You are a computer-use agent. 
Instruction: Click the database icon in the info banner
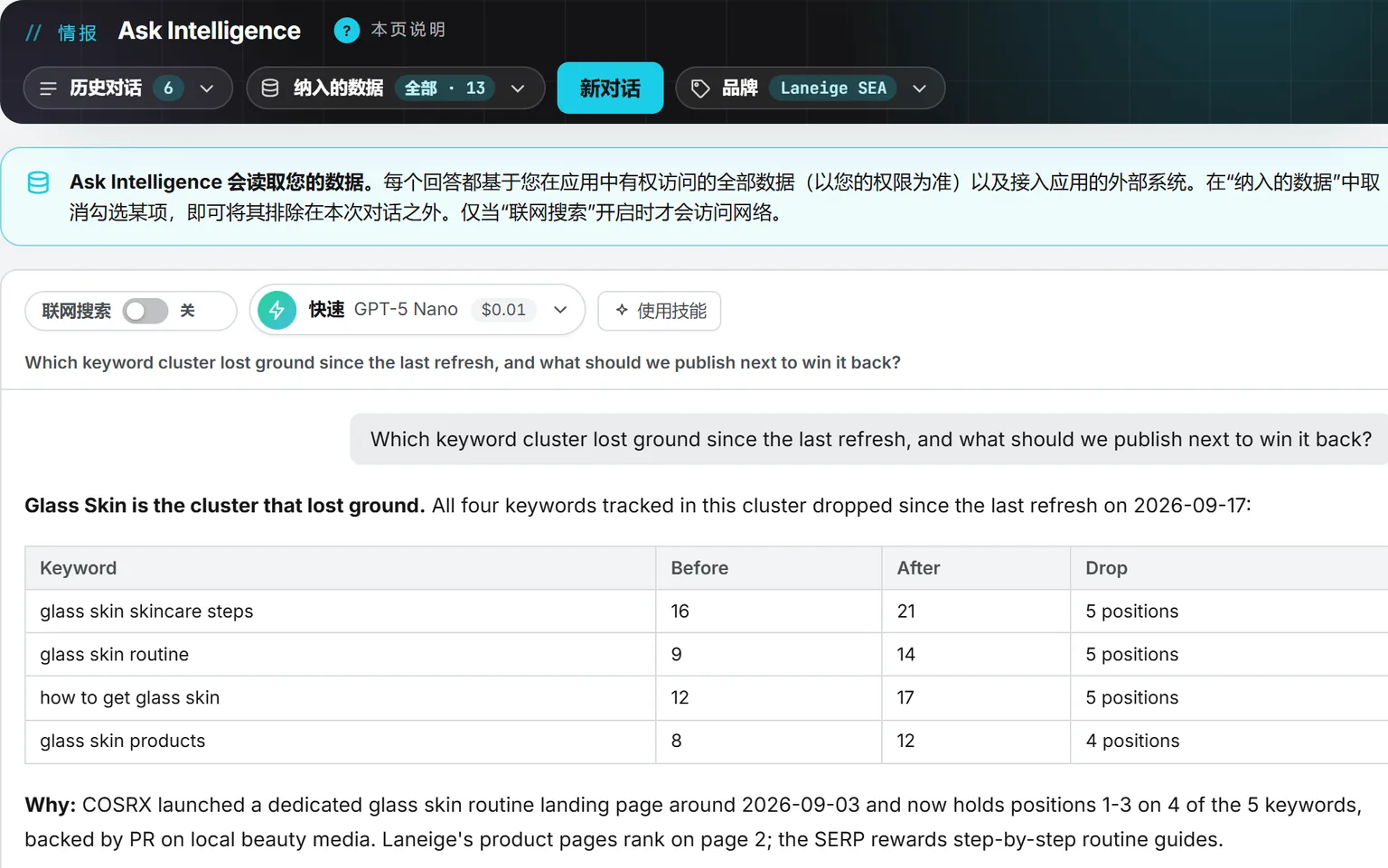pyautogui.click(x=38, y=182)
